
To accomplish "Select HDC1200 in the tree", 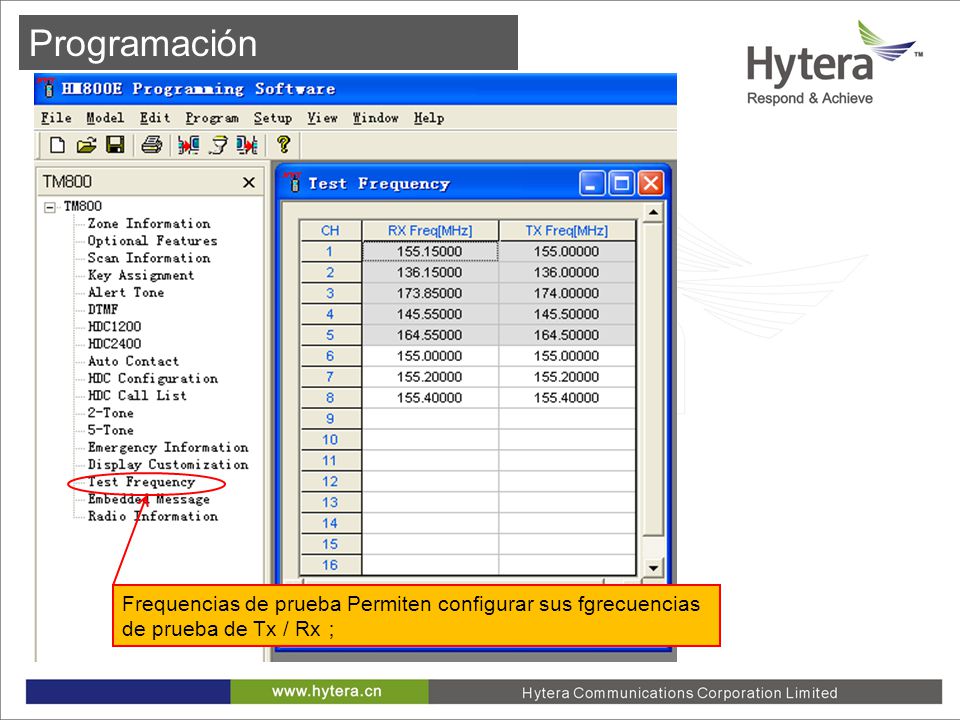I will [x=114, y=326].
